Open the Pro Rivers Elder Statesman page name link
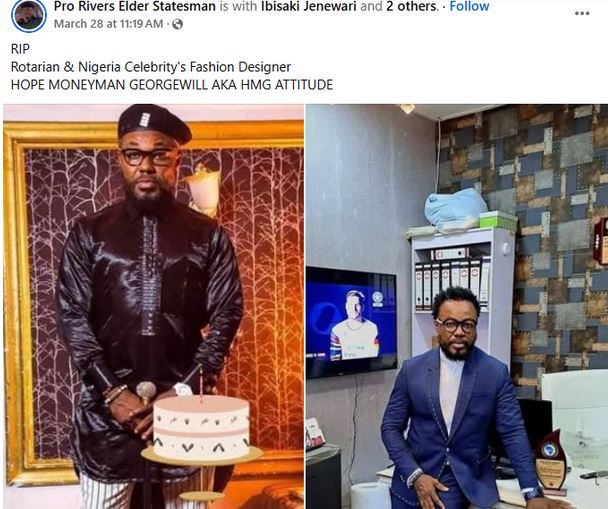Image resolution: width=608 pixels, height=509 pixels. [135, 6]
